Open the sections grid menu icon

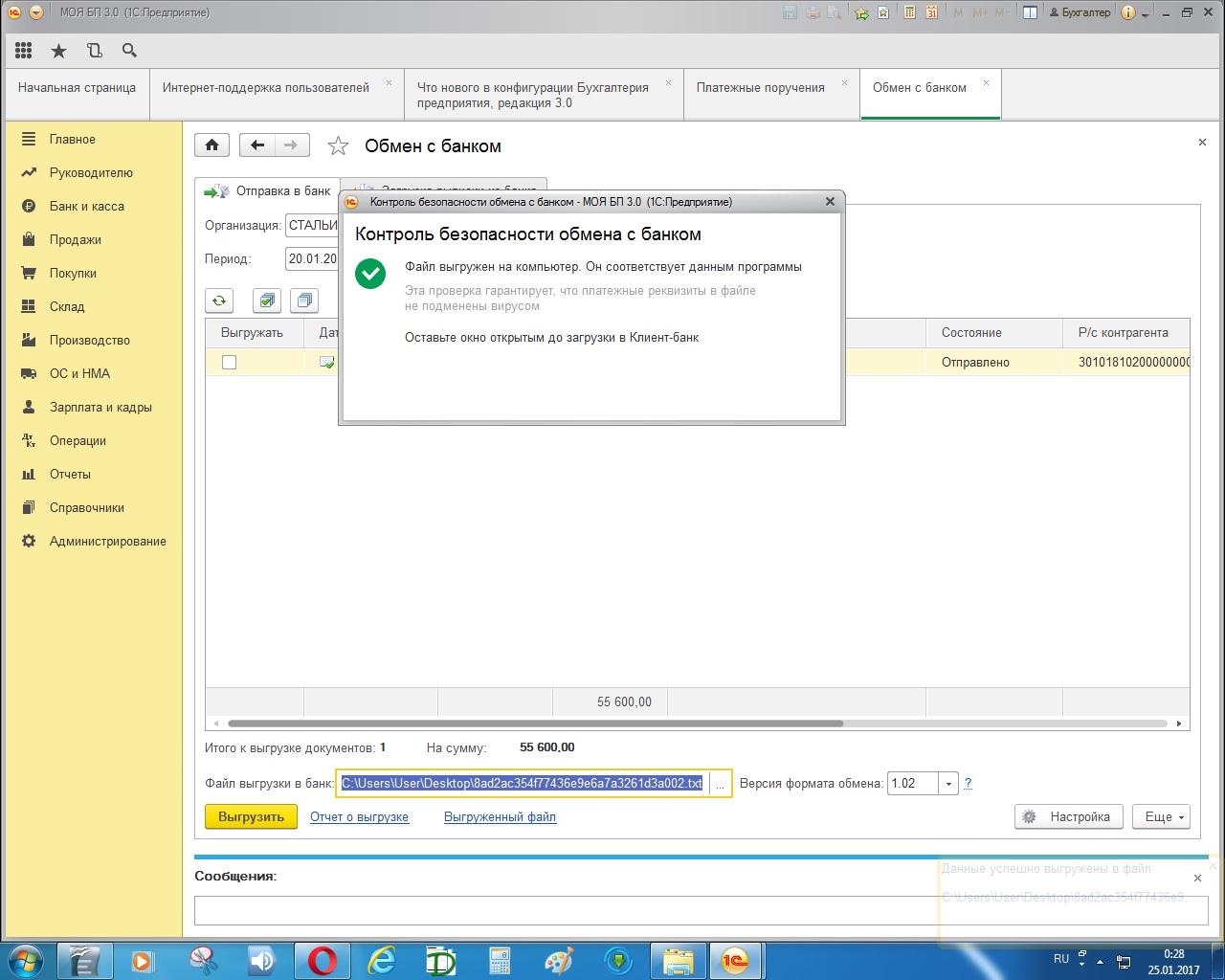pos(24,51)
